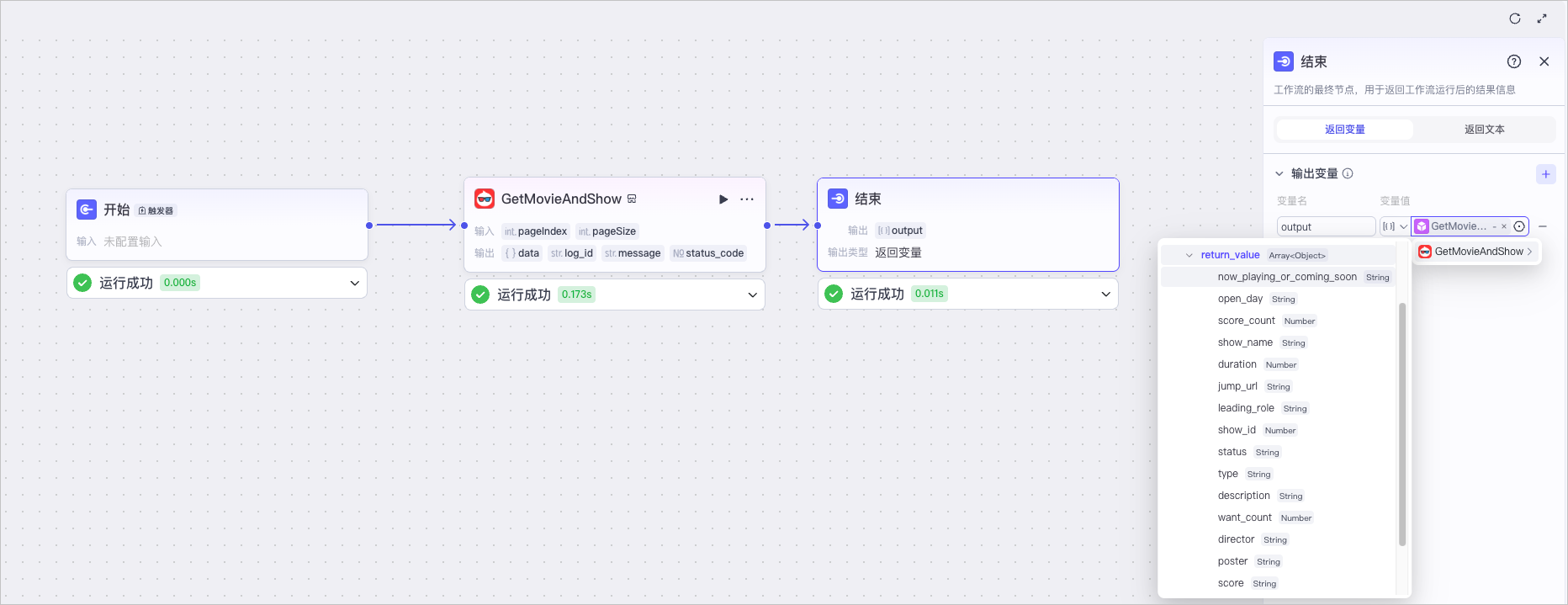The width and height of the screenshot is (1568, 605).
Task: Select the 返回变量 tab
Action: click(x=1345, y=130)
